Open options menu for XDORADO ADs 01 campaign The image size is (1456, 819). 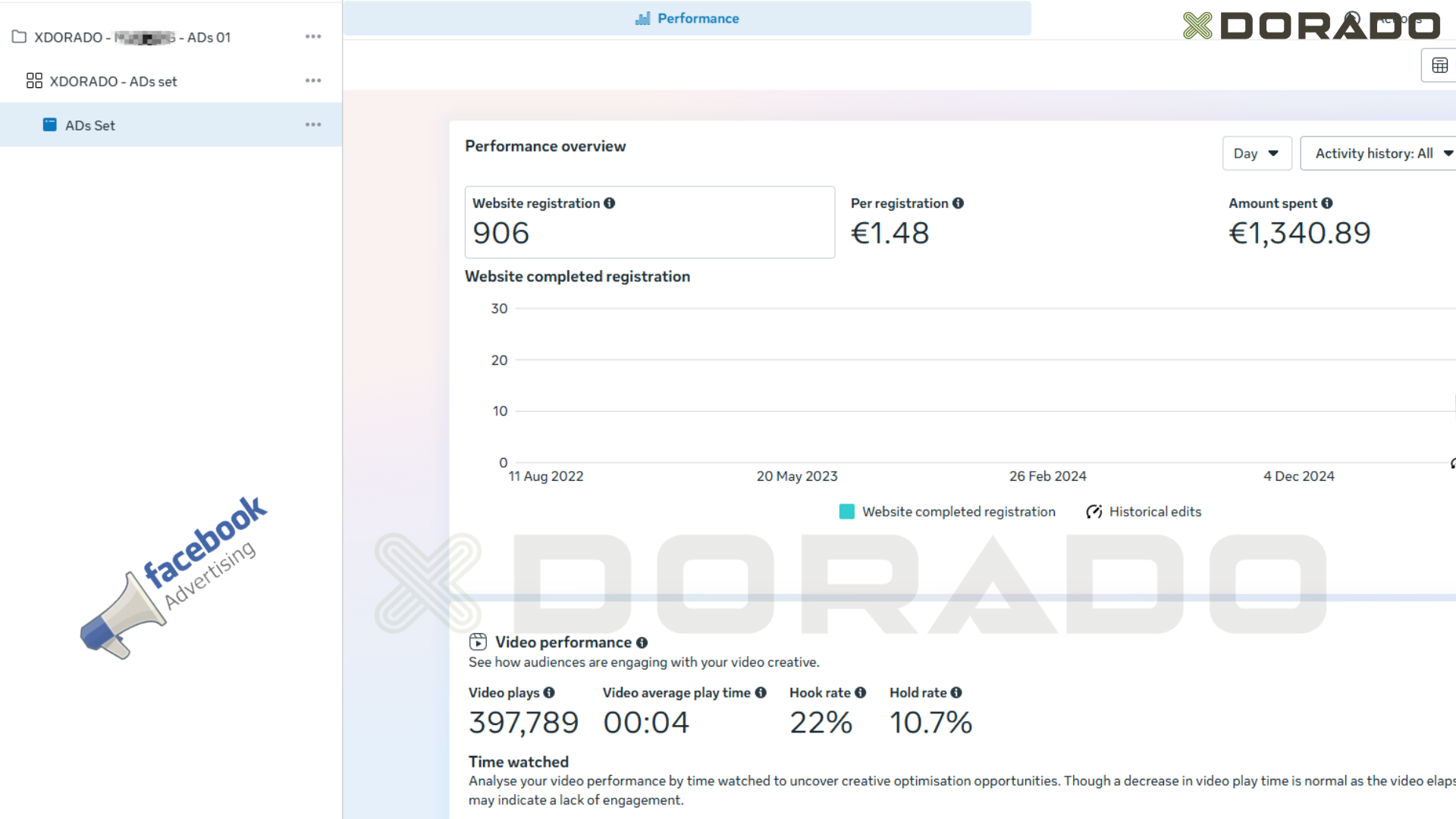point(313,36)
